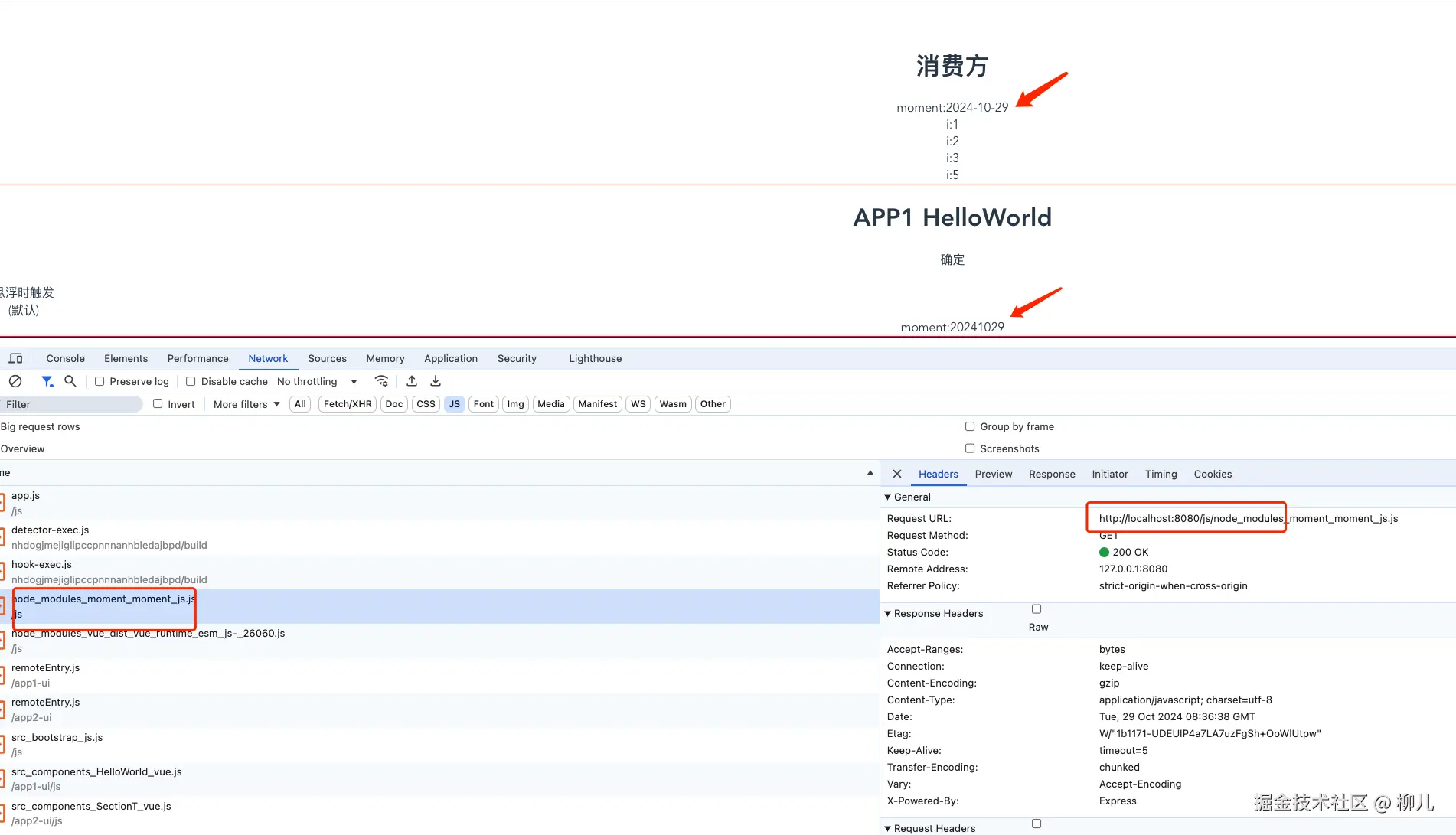Open the Response detail tab
The height and width of the screenshot is (835, 1456).
pyautogui.click(x=1052, y=474)
